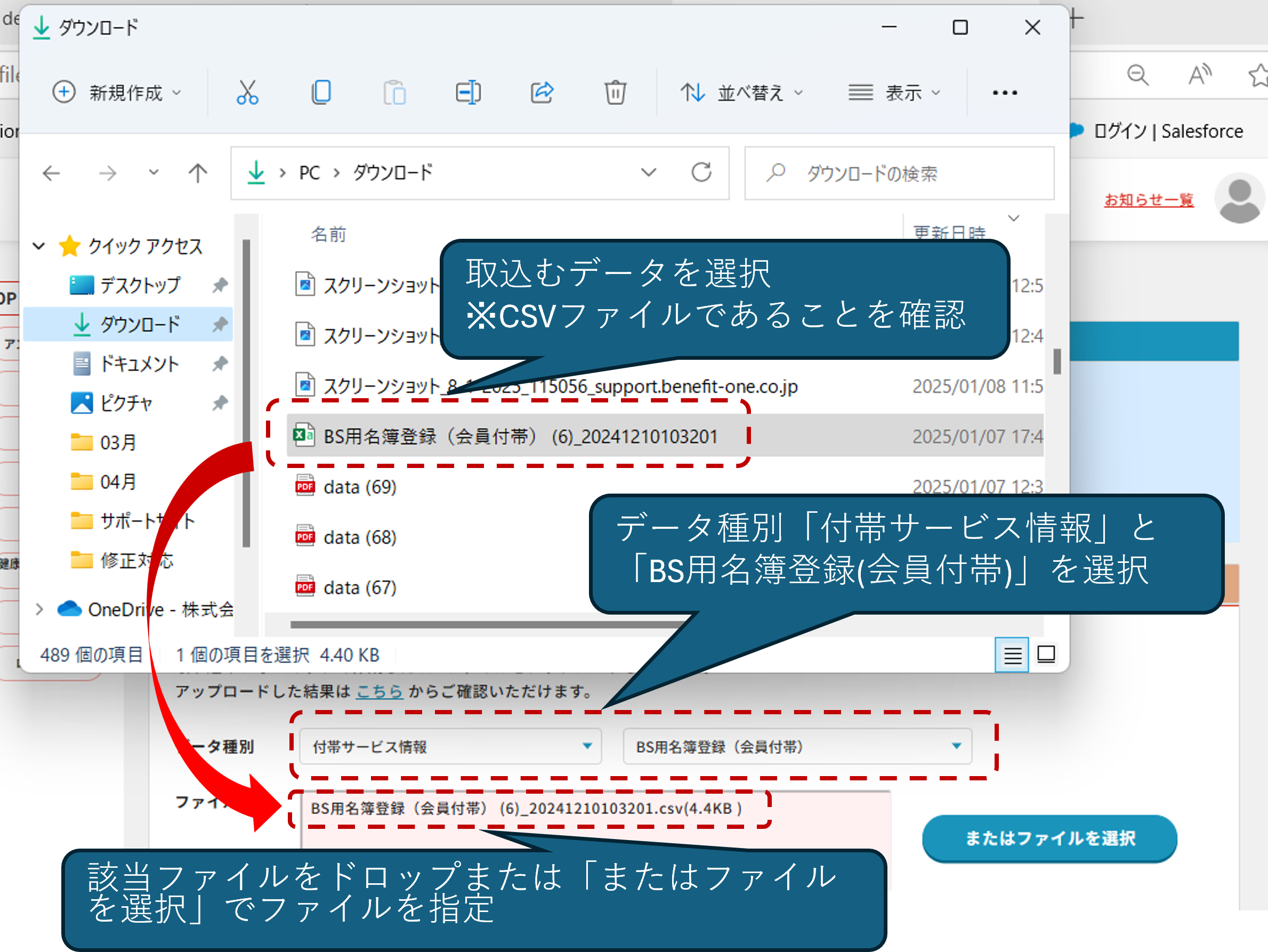Click the uploaded csv file name entry

point(526,808)
